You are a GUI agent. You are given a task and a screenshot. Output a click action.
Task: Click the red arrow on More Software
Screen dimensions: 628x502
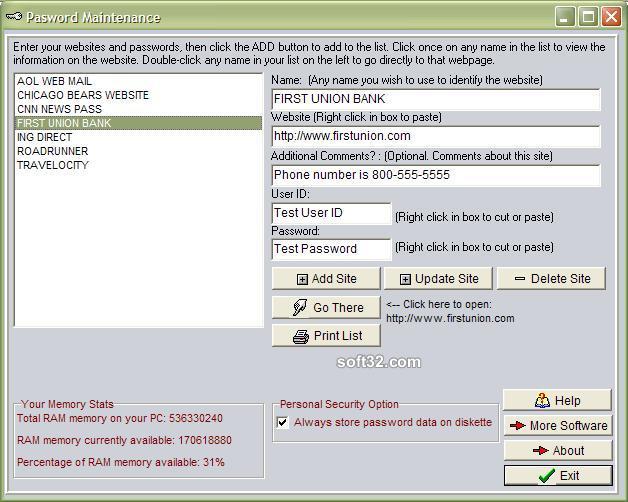coord(517,425)
